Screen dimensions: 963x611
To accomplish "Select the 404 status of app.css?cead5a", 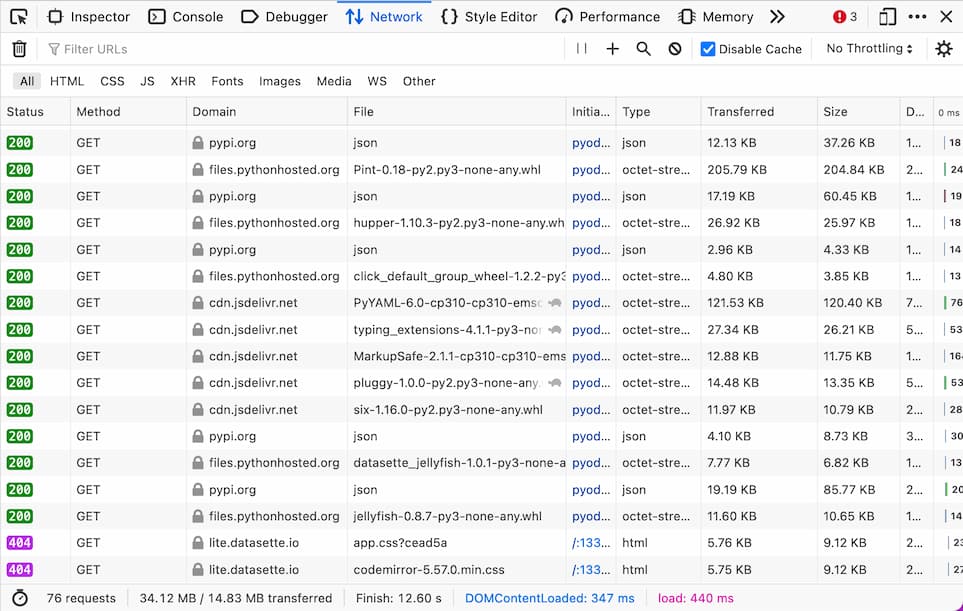I will coord(20,543).
